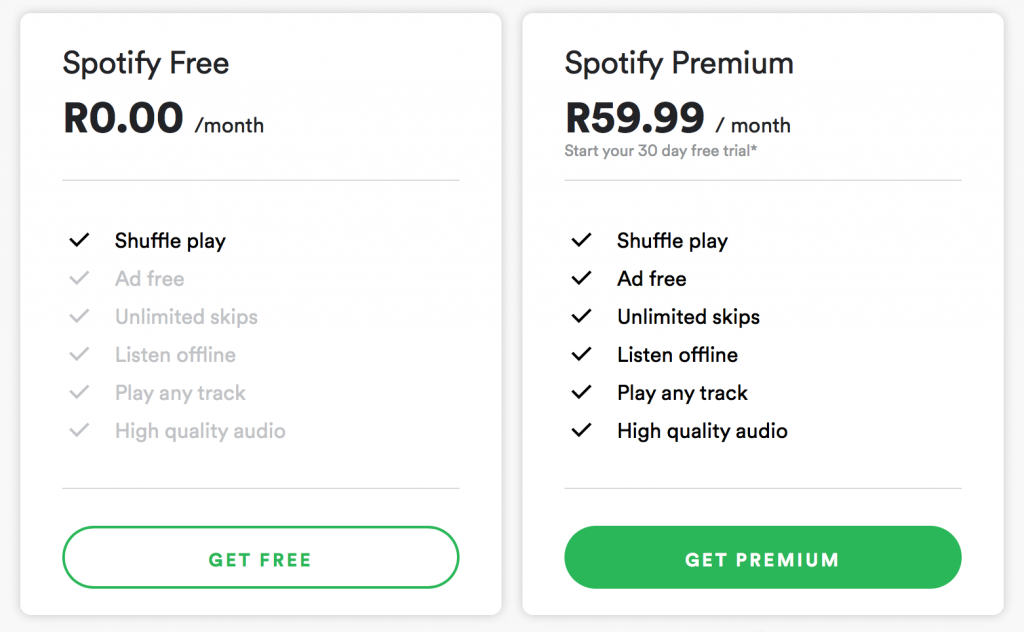Viewport: 1024px width, 632px height.
Task: Click the R0.00 price text
Action: click(124, 119)
